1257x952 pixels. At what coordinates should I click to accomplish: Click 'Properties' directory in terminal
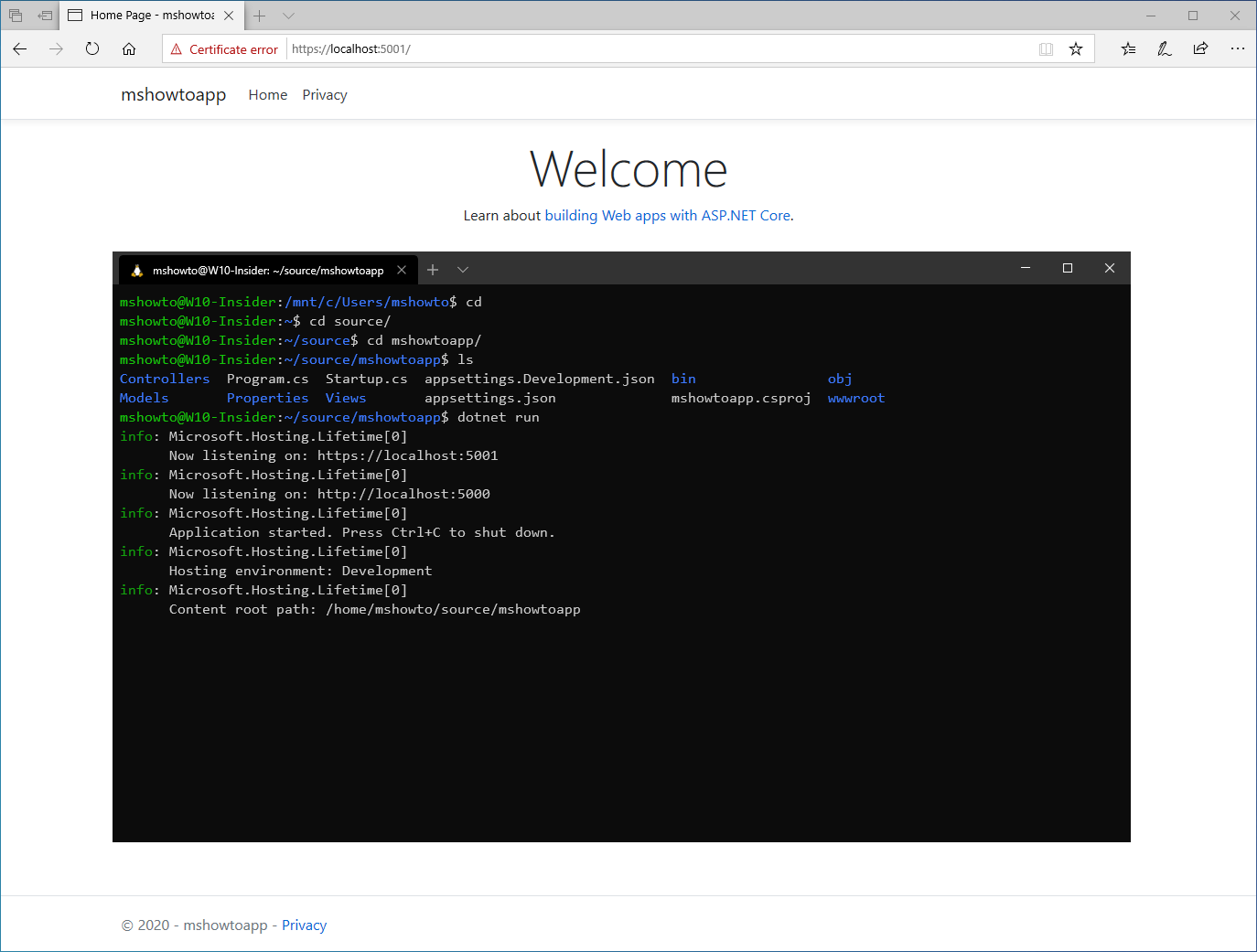pos(268,398)
